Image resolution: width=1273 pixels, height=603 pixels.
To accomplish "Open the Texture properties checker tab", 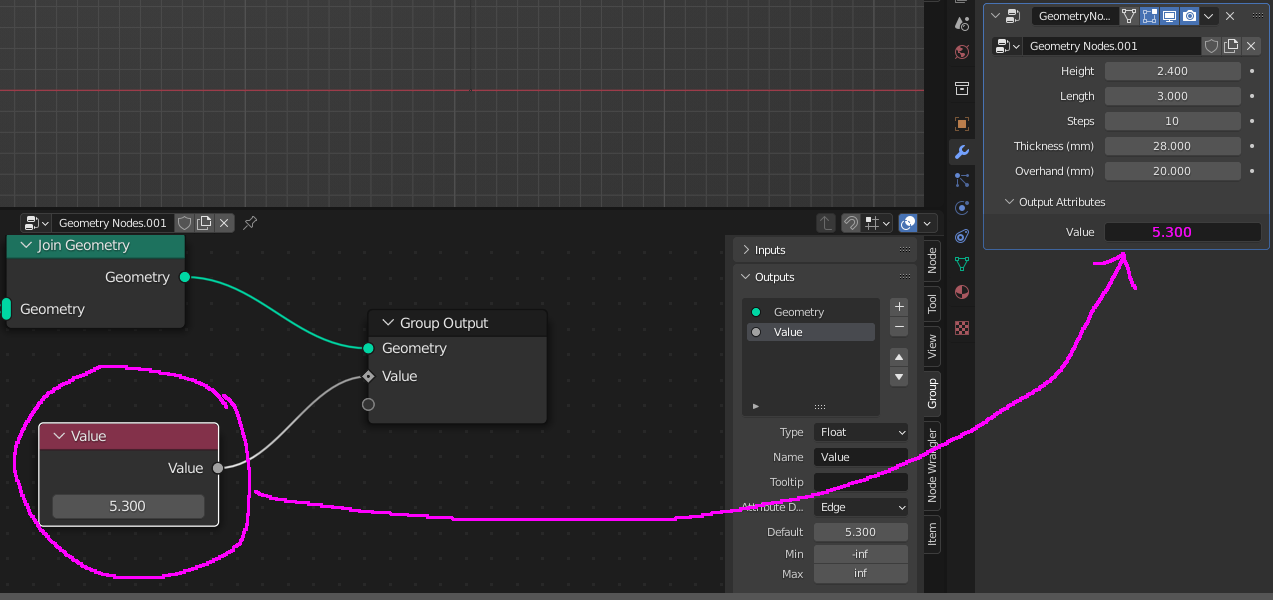I will click(962, 327).
